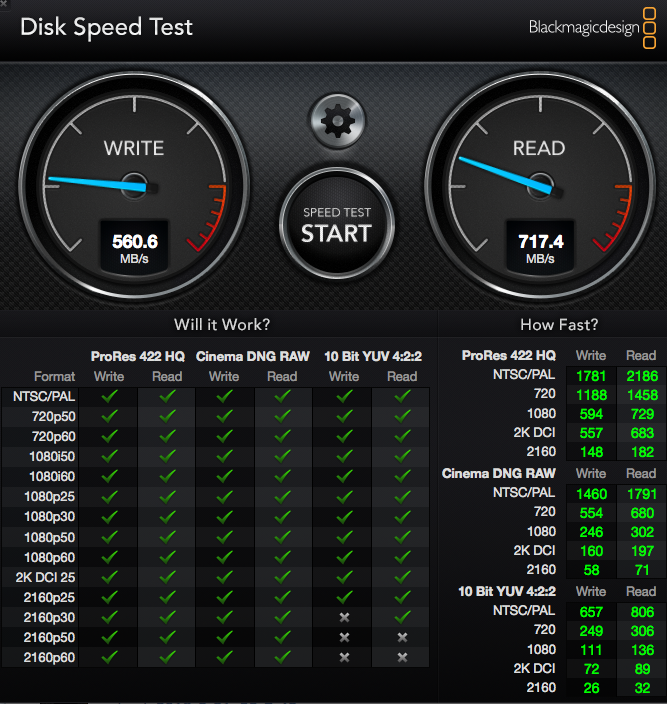This screenshot has width=667, height=704.
Task: Click the Cinema DNG 1080 write value 246
Action: pyautogui.click(x=591, y=532)
